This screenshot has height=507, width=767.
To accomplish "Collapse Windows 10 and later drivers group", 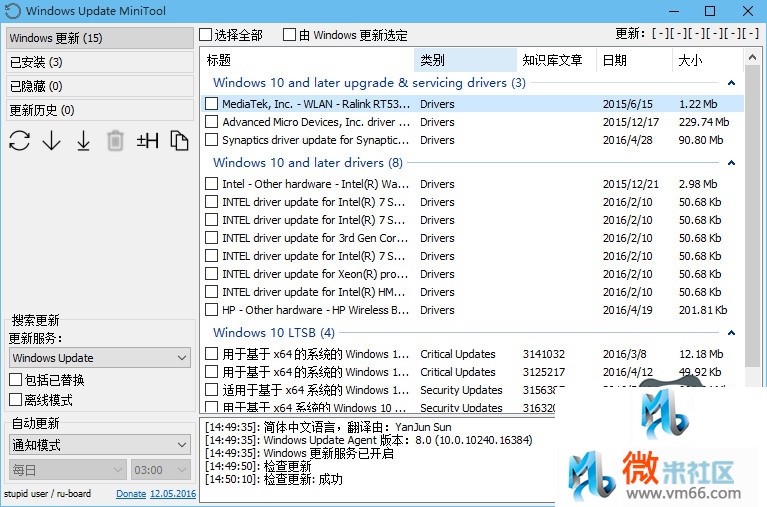I will click(x=731, y=162).
